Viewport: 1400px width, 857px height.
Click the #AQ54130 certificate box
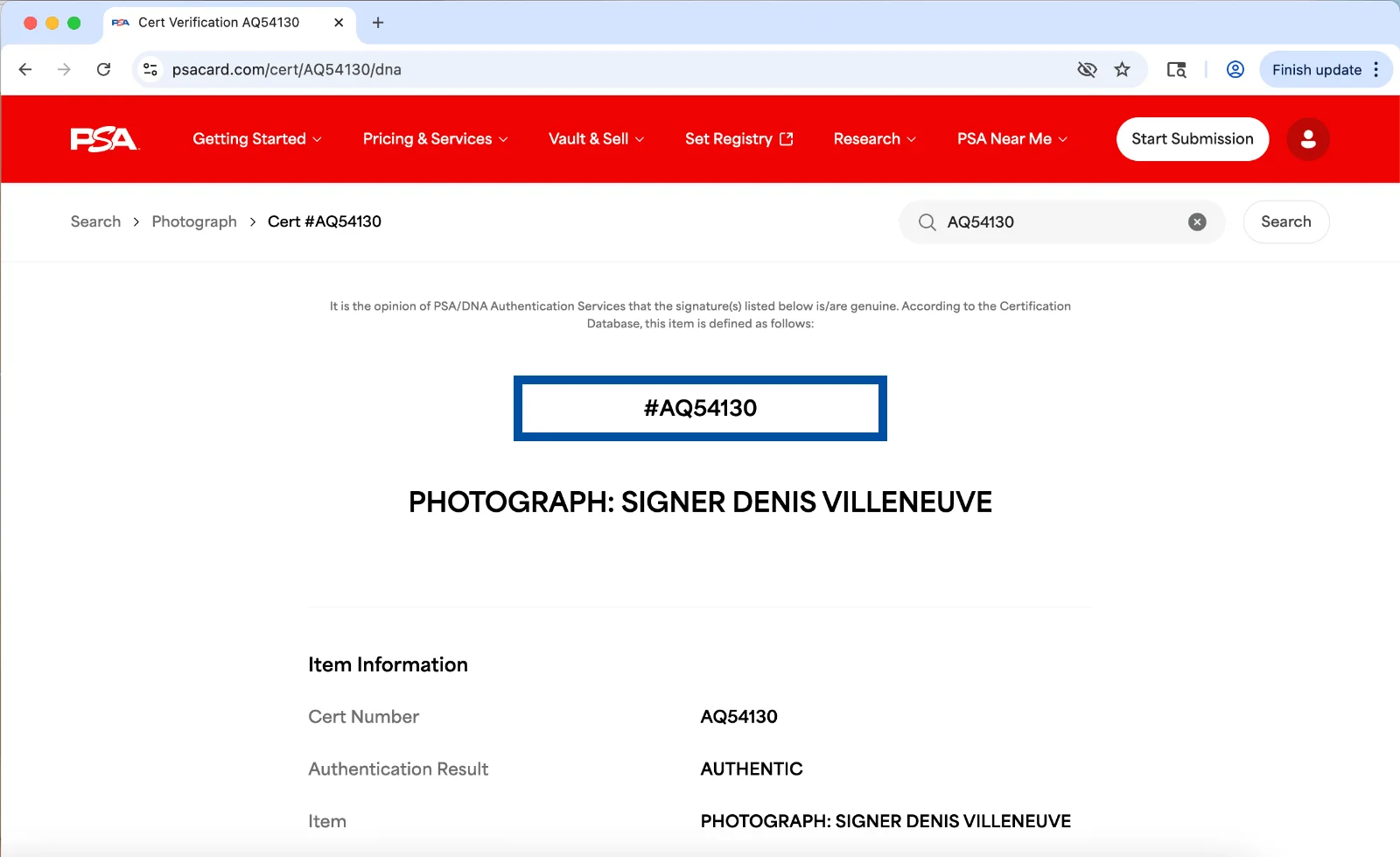700,409
